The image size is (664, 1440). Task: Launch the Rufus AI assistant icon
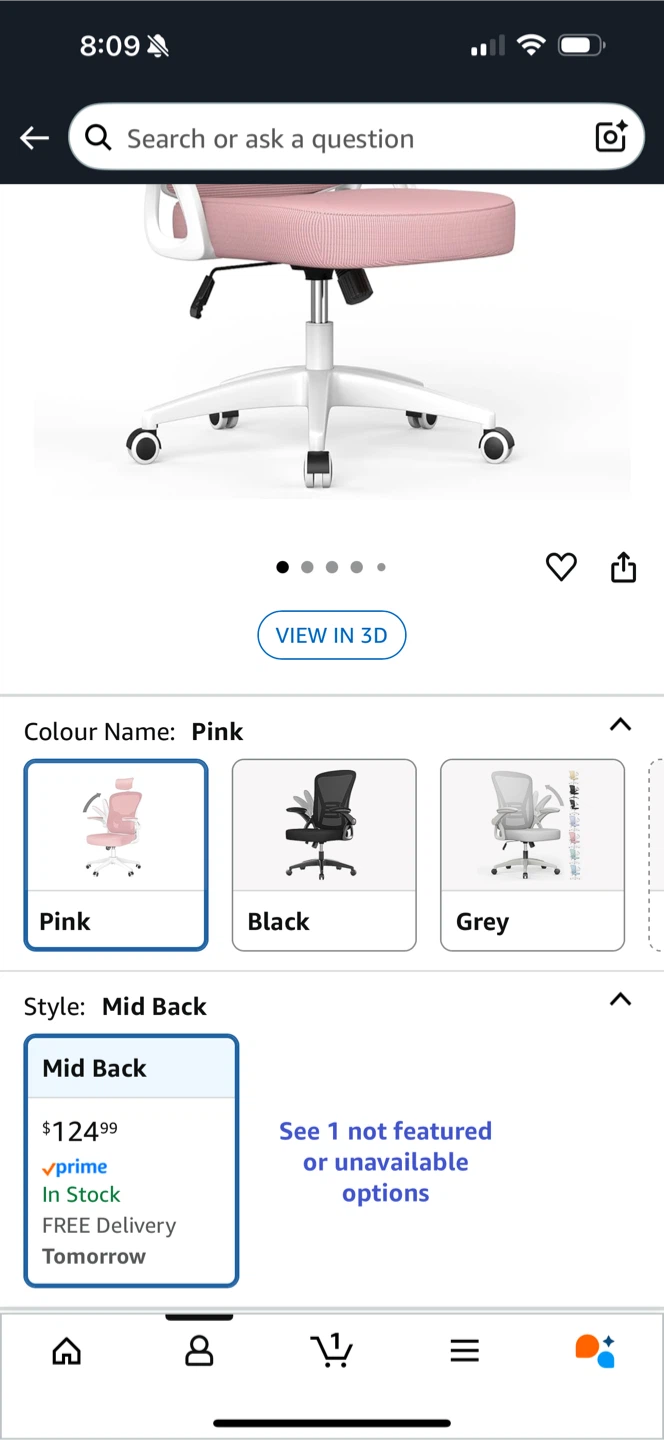tap(595, 1350)
